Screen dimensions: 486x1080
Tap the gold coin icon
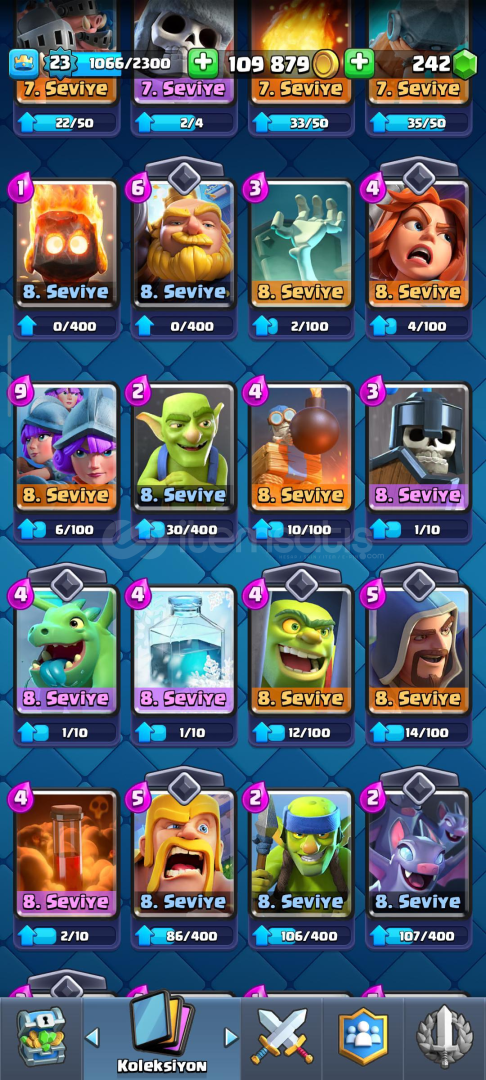pos(325,65)
